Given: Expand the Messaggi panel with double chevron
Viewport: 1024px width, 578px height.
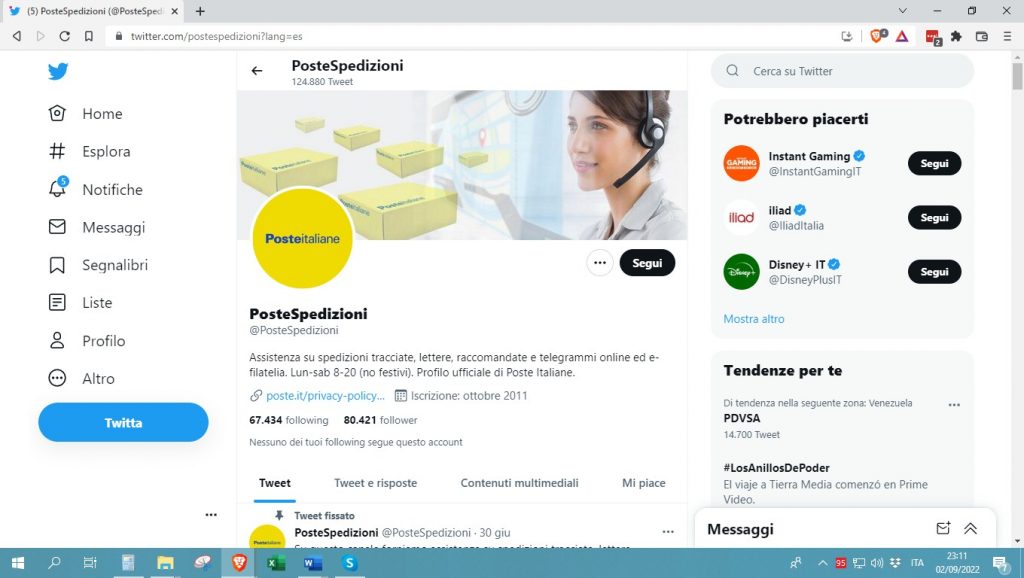Looking at the screenshot, I should pos(970,528).
